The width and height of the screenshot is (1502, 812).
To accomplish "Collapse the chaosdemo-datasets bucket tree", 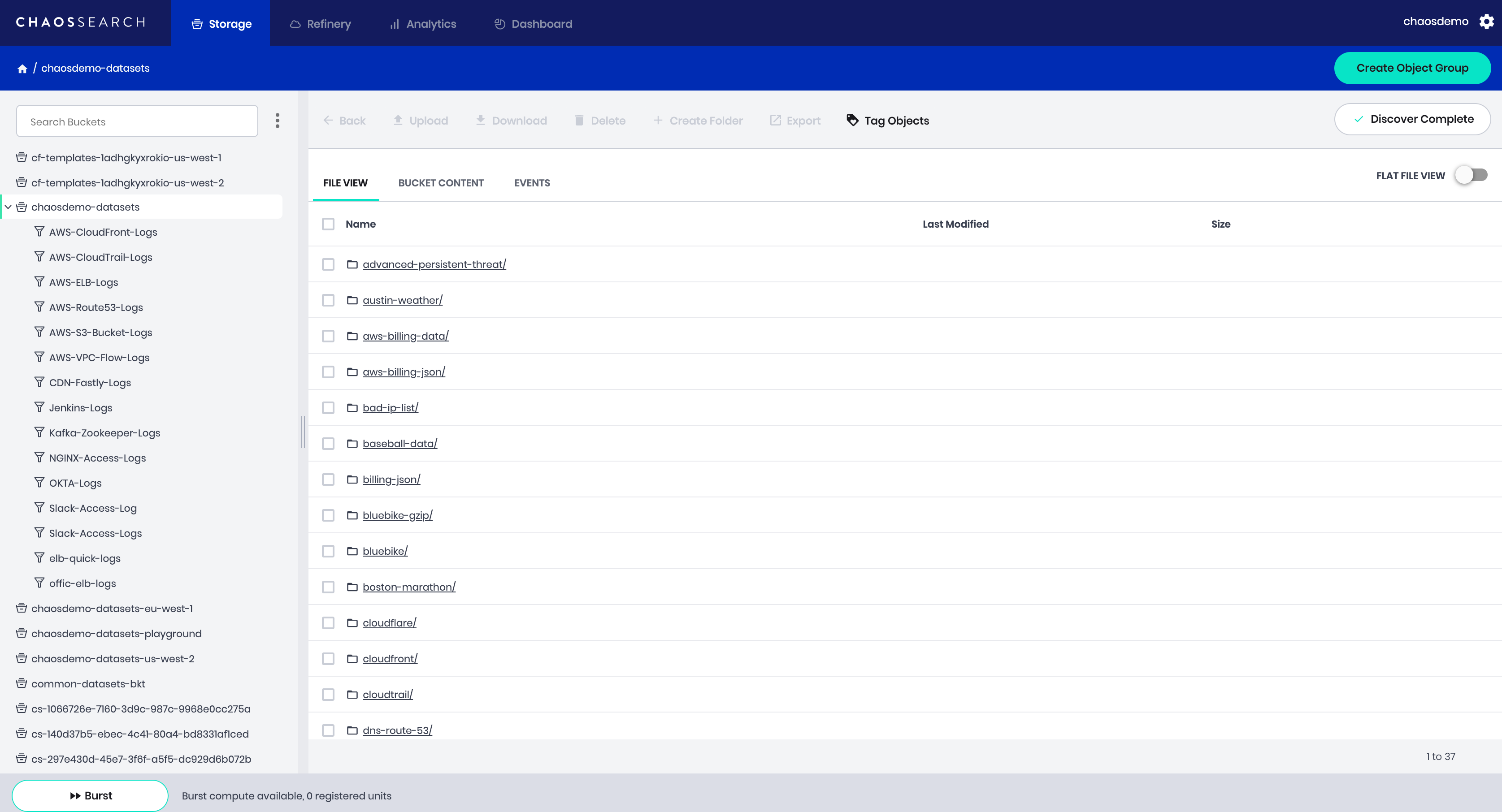I will click(x=8, y=207).
